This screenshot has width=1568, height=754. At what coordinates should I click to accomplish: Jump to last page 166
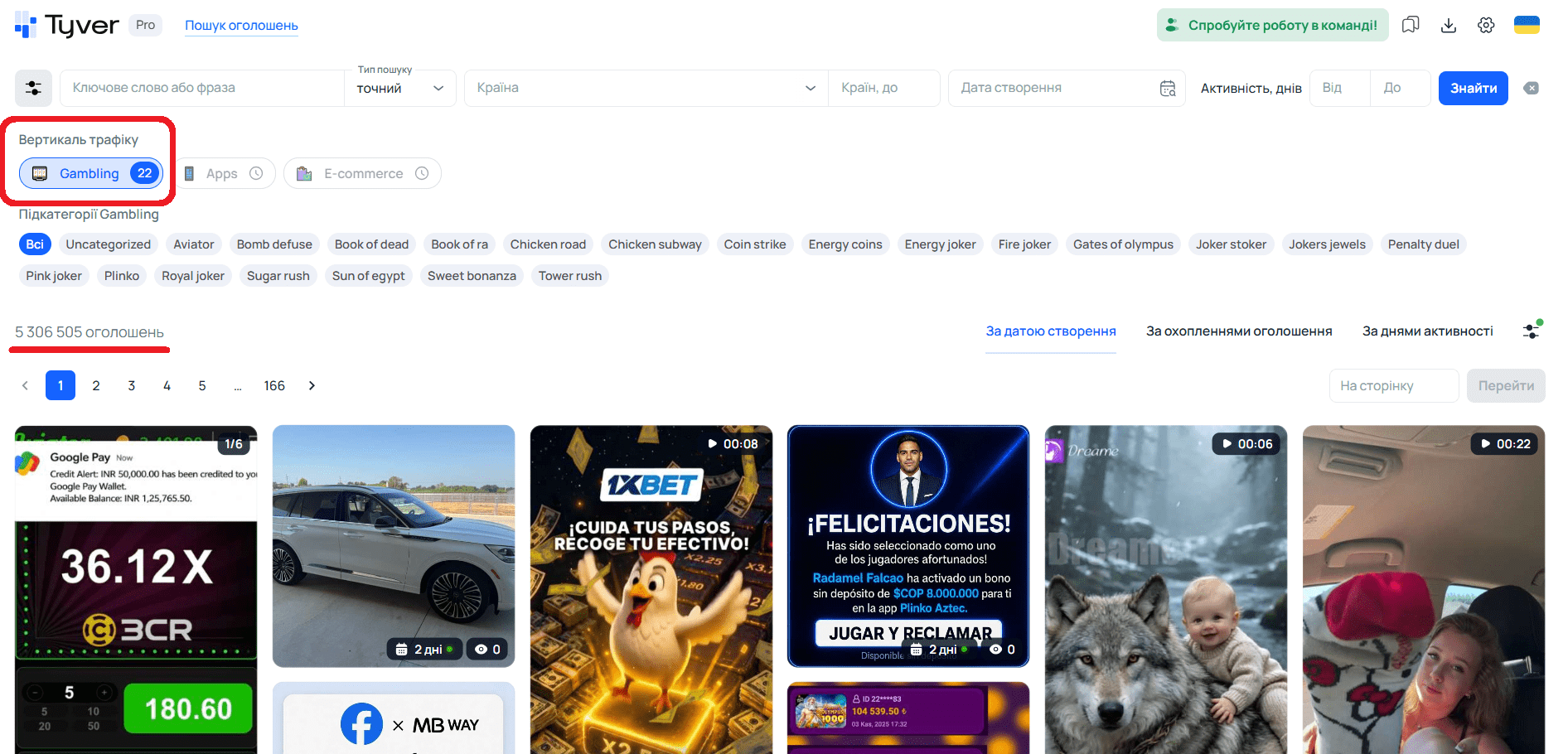[x=274, y=385]
